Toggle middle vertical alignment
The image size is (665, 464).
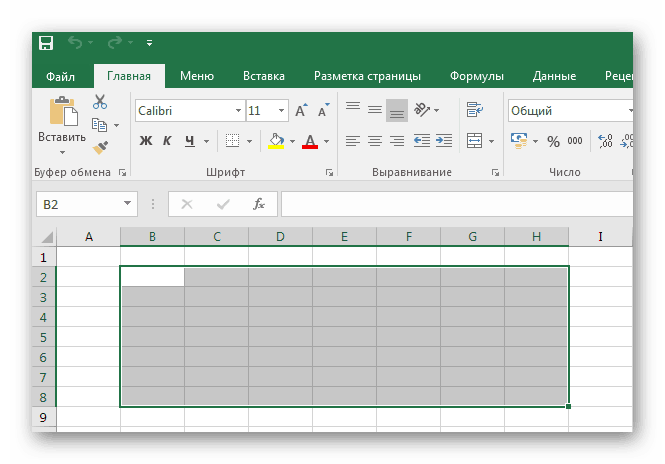click(x=375, y=110)
